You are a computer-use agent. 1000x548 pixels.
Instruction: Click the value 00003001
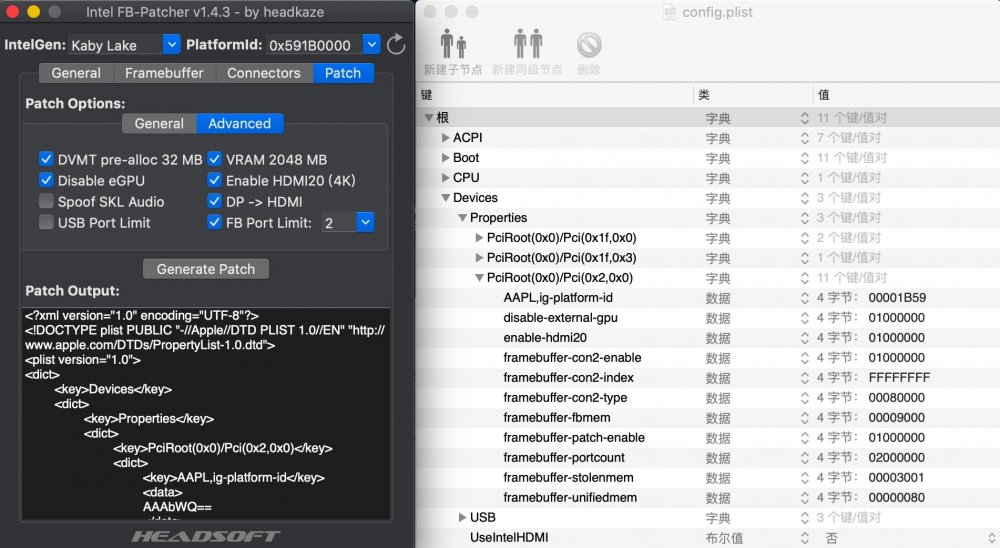pyautogui.click(x=896, y=478)
